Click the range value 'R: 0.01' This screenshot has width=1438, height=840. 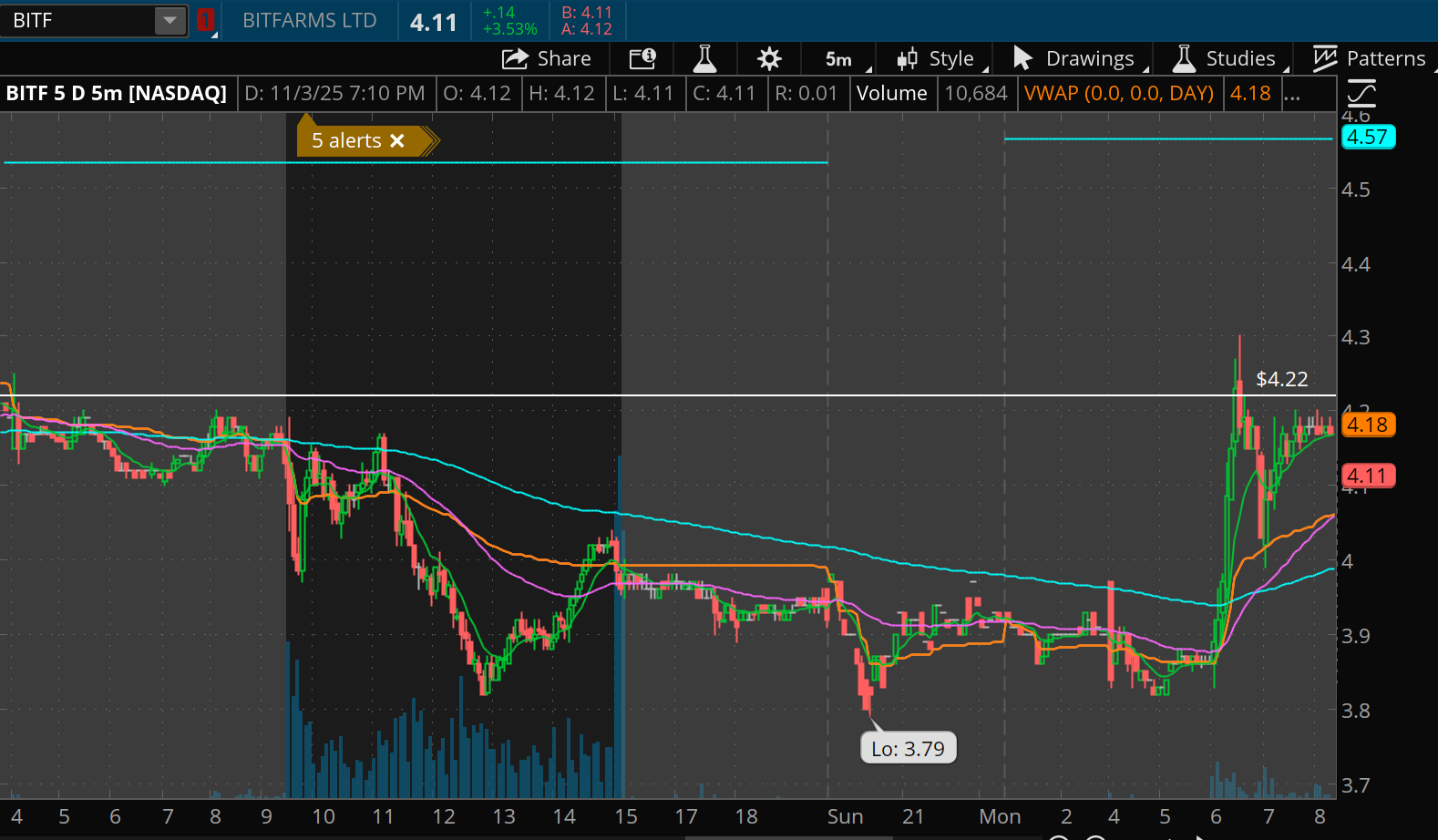806,93
